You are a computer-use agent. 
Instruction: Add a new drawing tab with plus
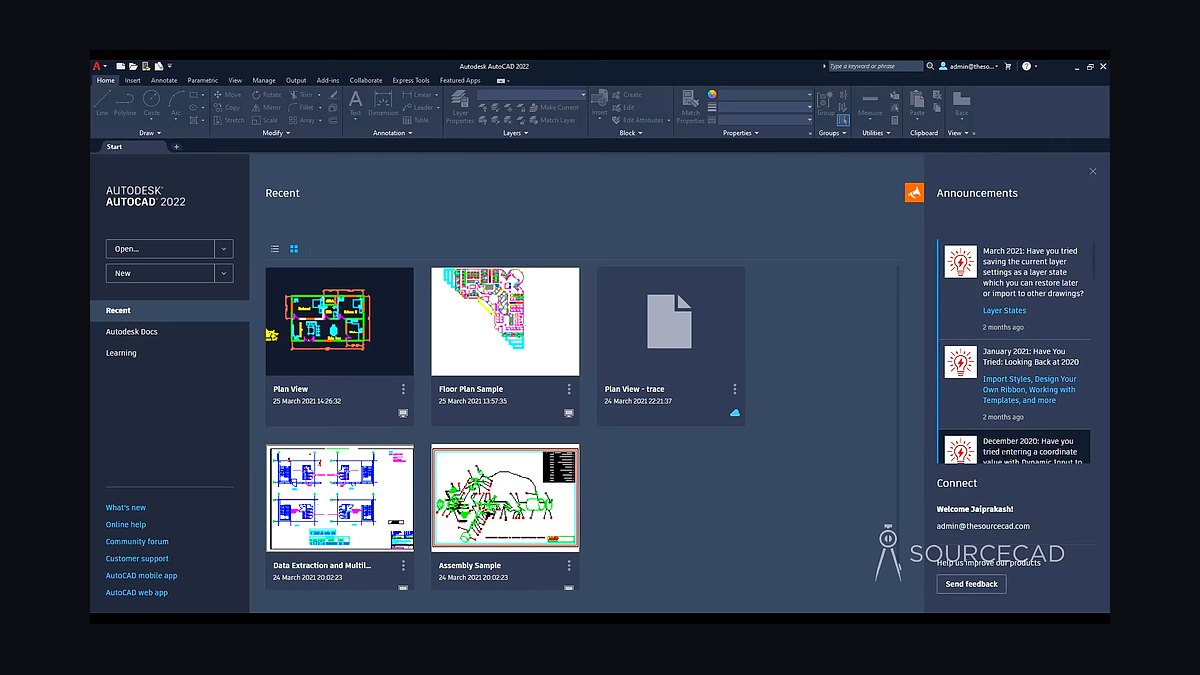(x=177, y=147)
